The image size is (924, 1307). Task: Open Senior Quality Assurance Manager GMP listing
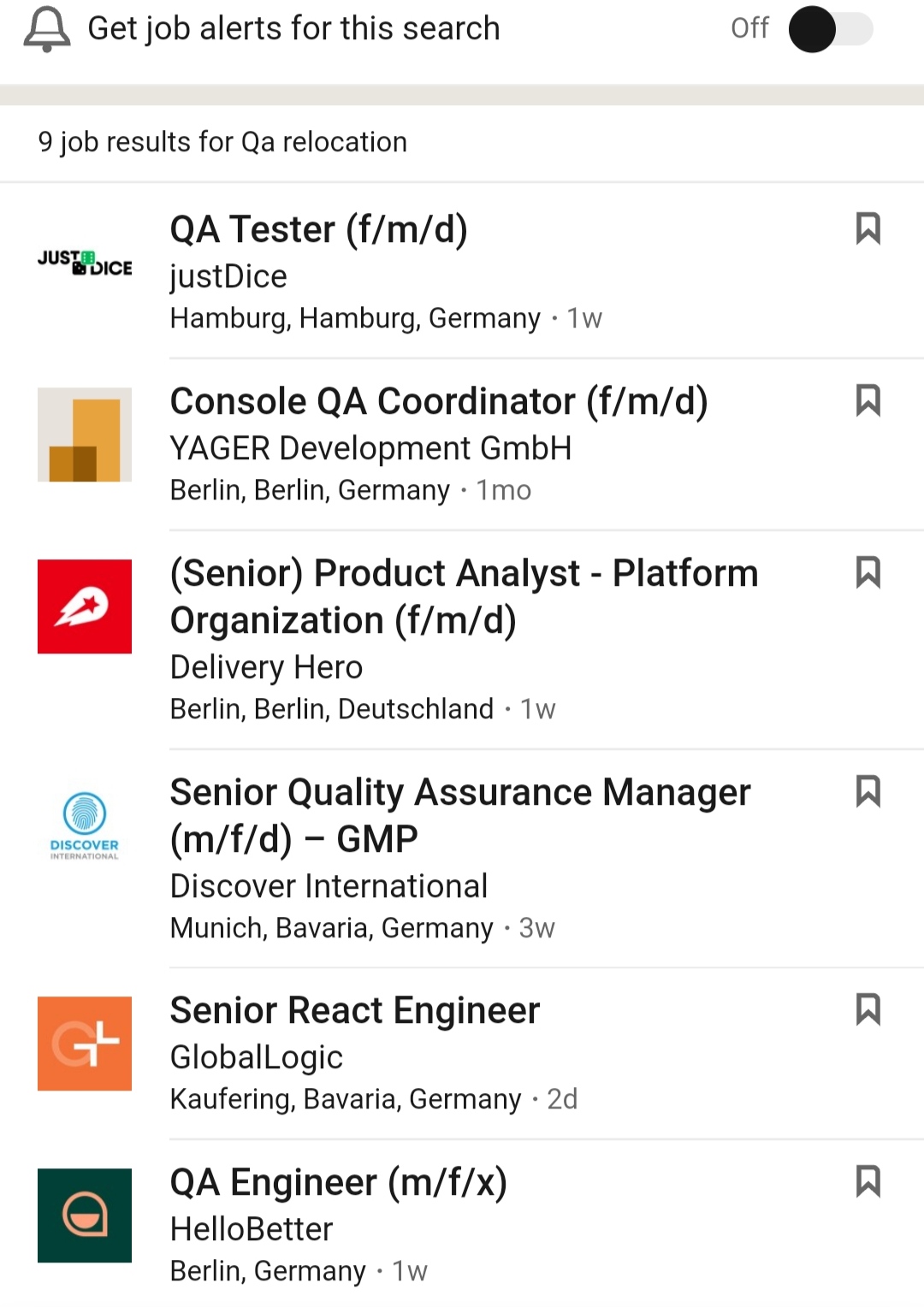pyautogui.click(x=460, y=815)
